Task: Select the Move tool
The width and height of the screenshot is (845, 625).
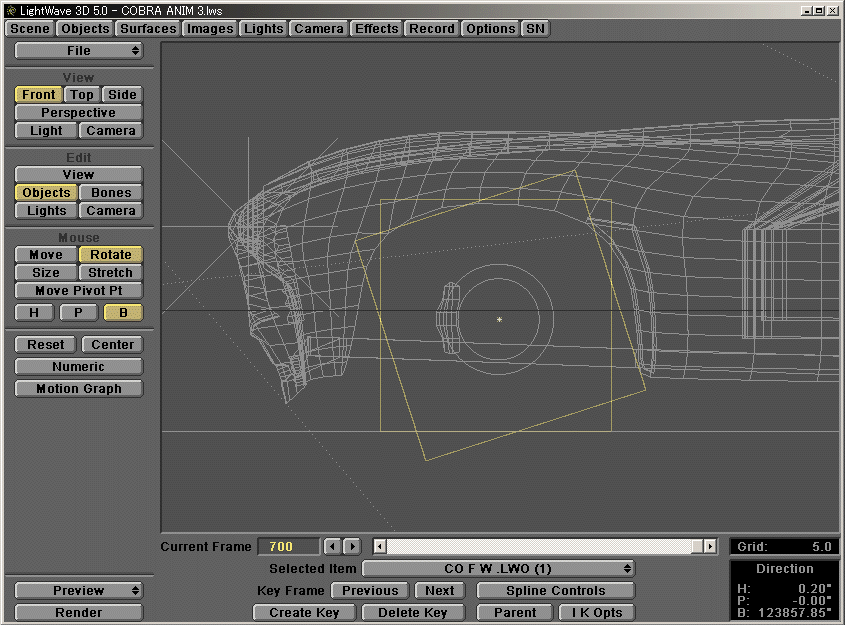Action: [x=44, y=254]
